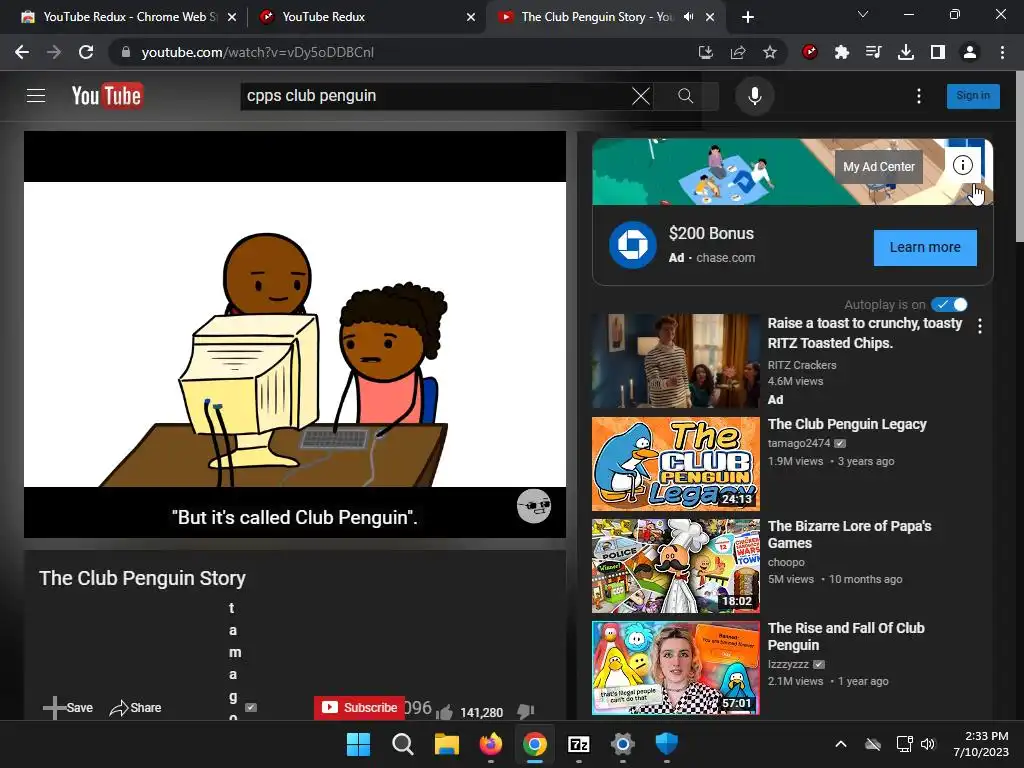This screenshot has width=1024, height=768.
Task: Share this page icon in address bar
Action: pos(738,52)
